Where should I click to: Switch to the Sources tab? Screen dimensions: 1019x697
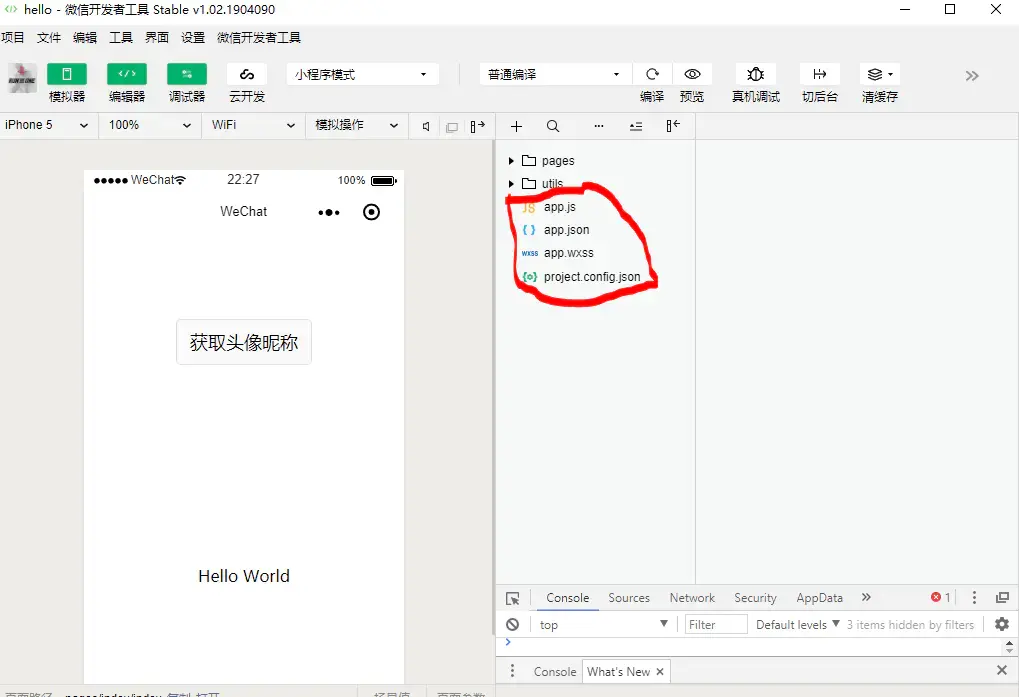click(629, 598)
